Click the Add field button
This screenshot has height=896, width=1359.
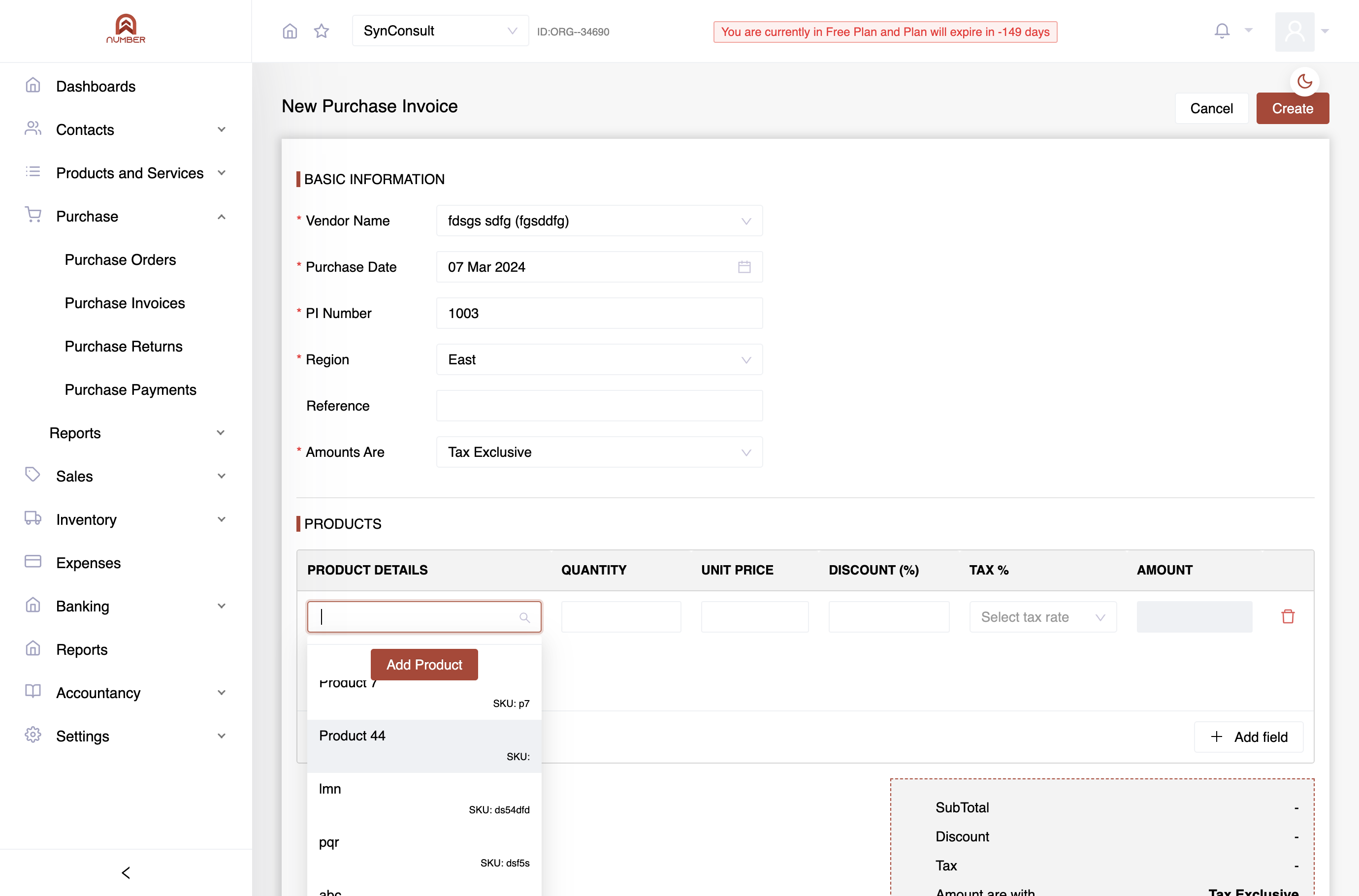(x=1249, y=737)
